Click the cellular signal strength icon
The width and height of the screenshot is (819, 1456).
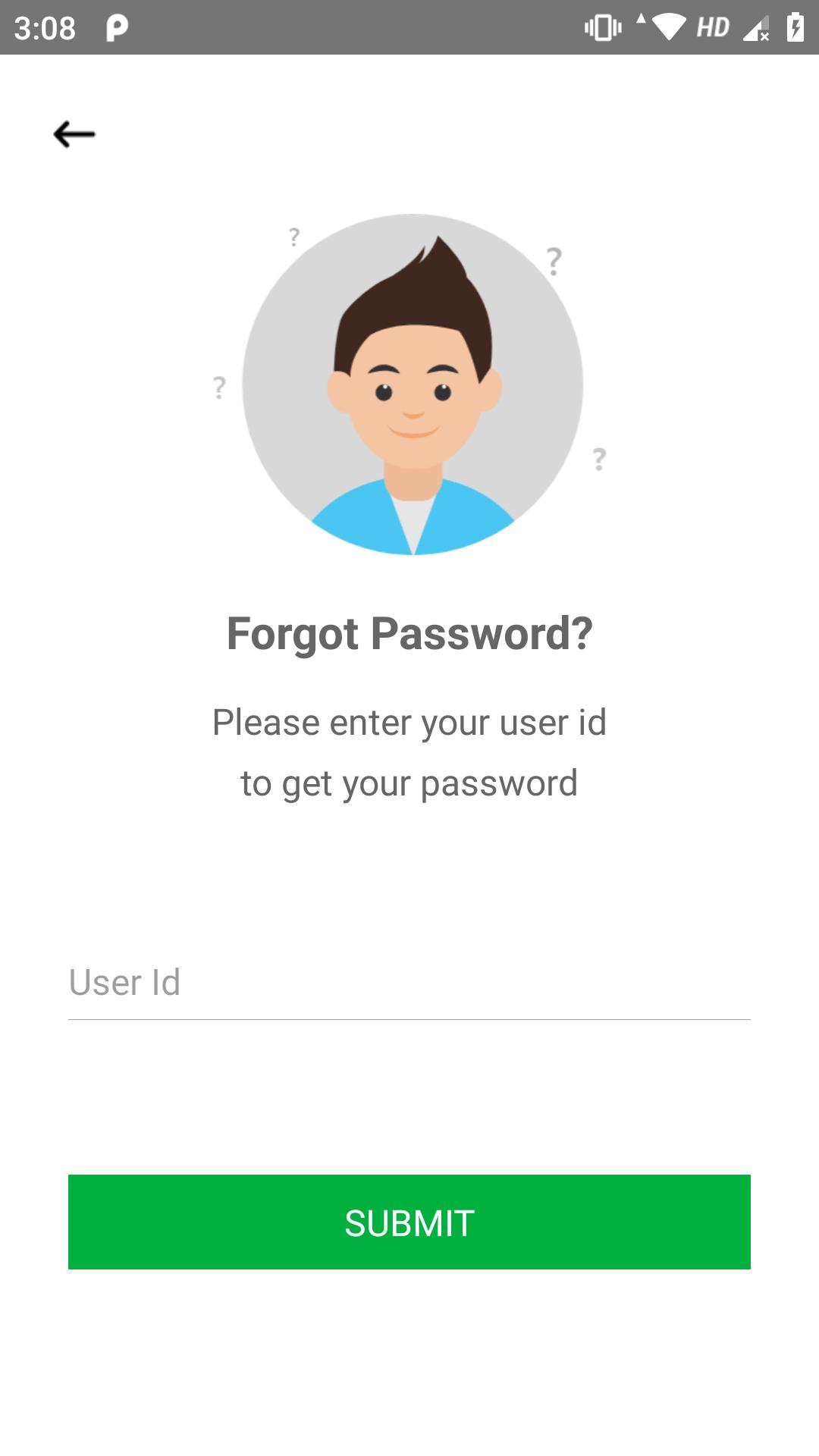[x=756, y=29]
